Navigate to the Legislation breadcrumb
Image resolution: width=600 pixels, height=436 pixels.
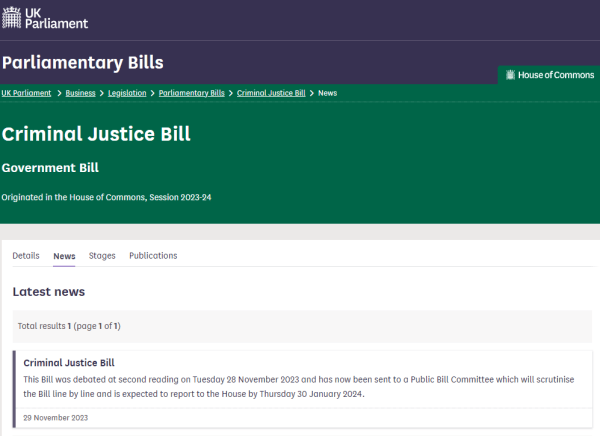(127, 93)
